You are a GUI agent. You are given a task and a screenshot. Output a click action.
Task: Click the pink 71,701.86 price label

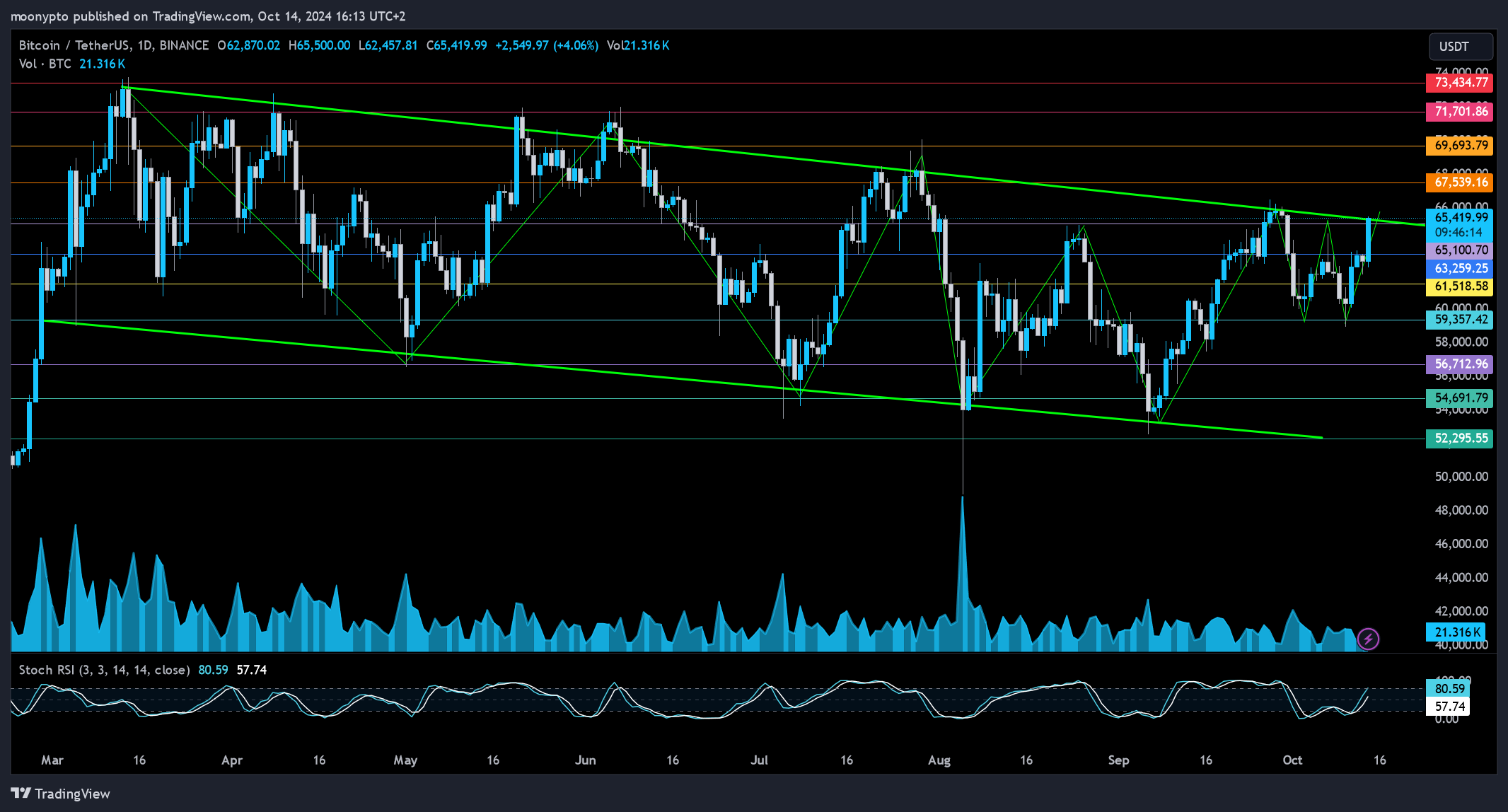tap(1459, 112)
